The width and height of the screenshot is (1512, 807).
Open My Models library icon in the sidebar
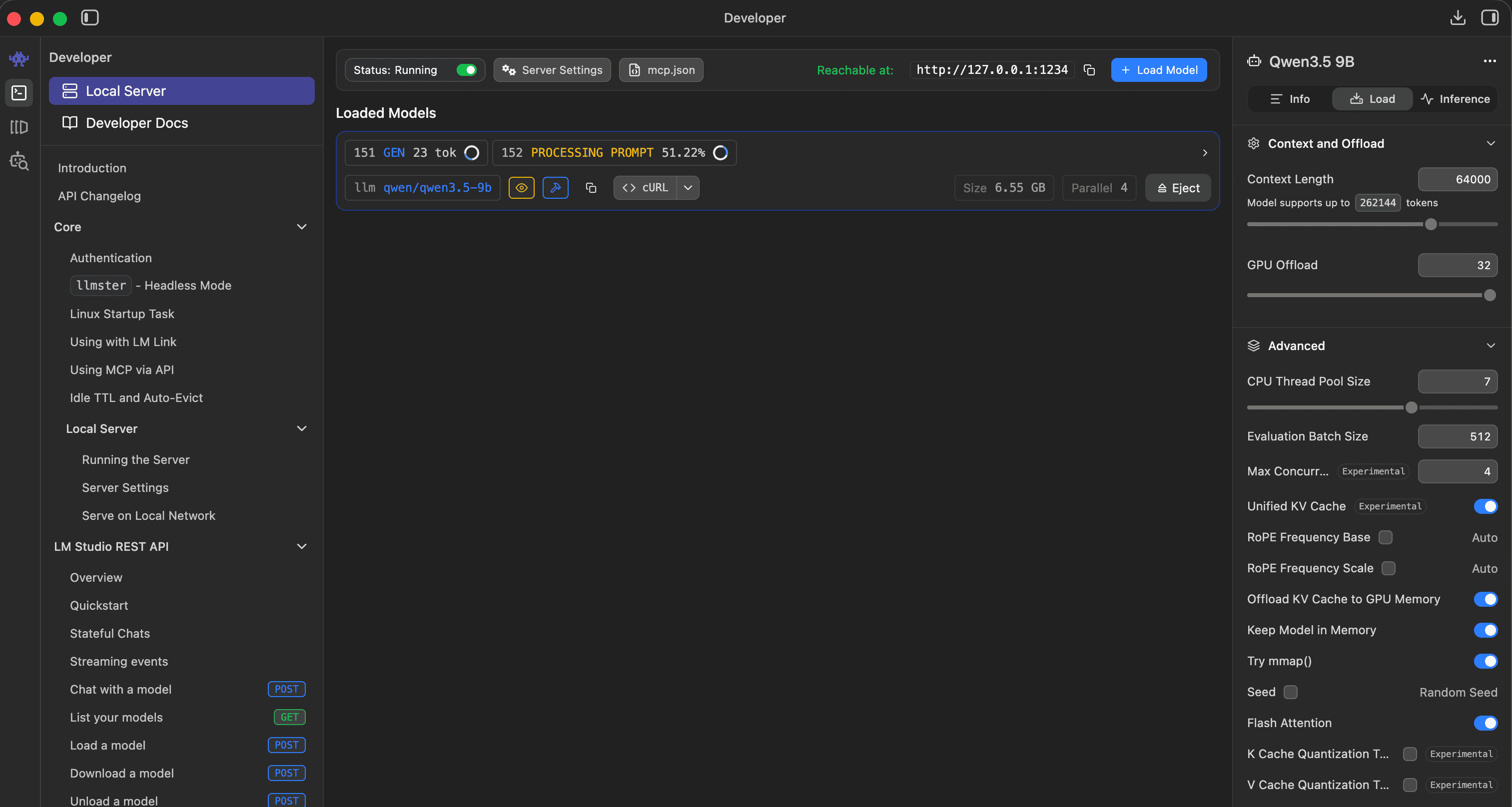[19, 127]
